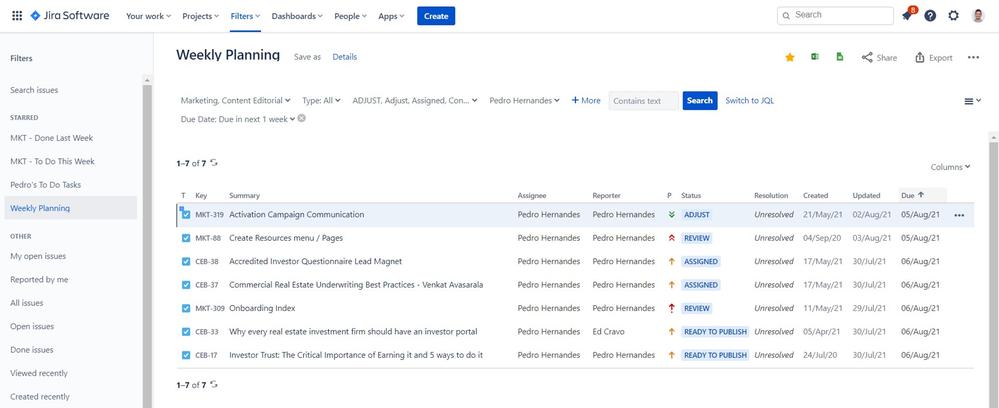Open the Due Date filter dropdown
The width and height of the screenshot is (999, 408).
(238, 119)
